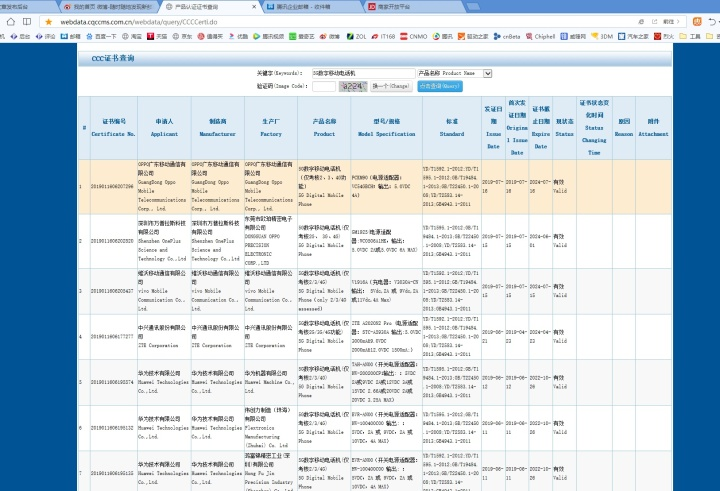Click the undo arrow icon in toolbar

tap(712, 22)
